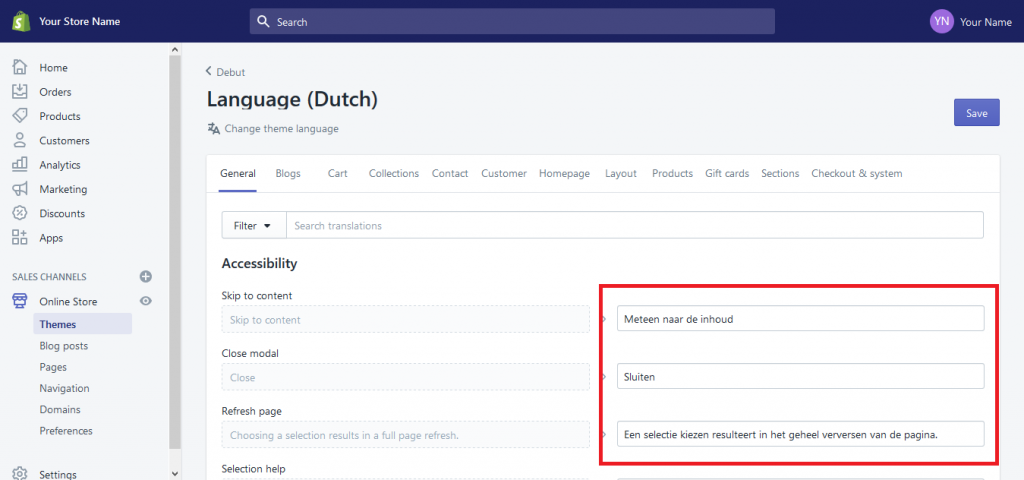Image resolution: width=1024 pixels, height=480 pixels.
Task: Switch to the Blogs tab
Action: point(288,174)
